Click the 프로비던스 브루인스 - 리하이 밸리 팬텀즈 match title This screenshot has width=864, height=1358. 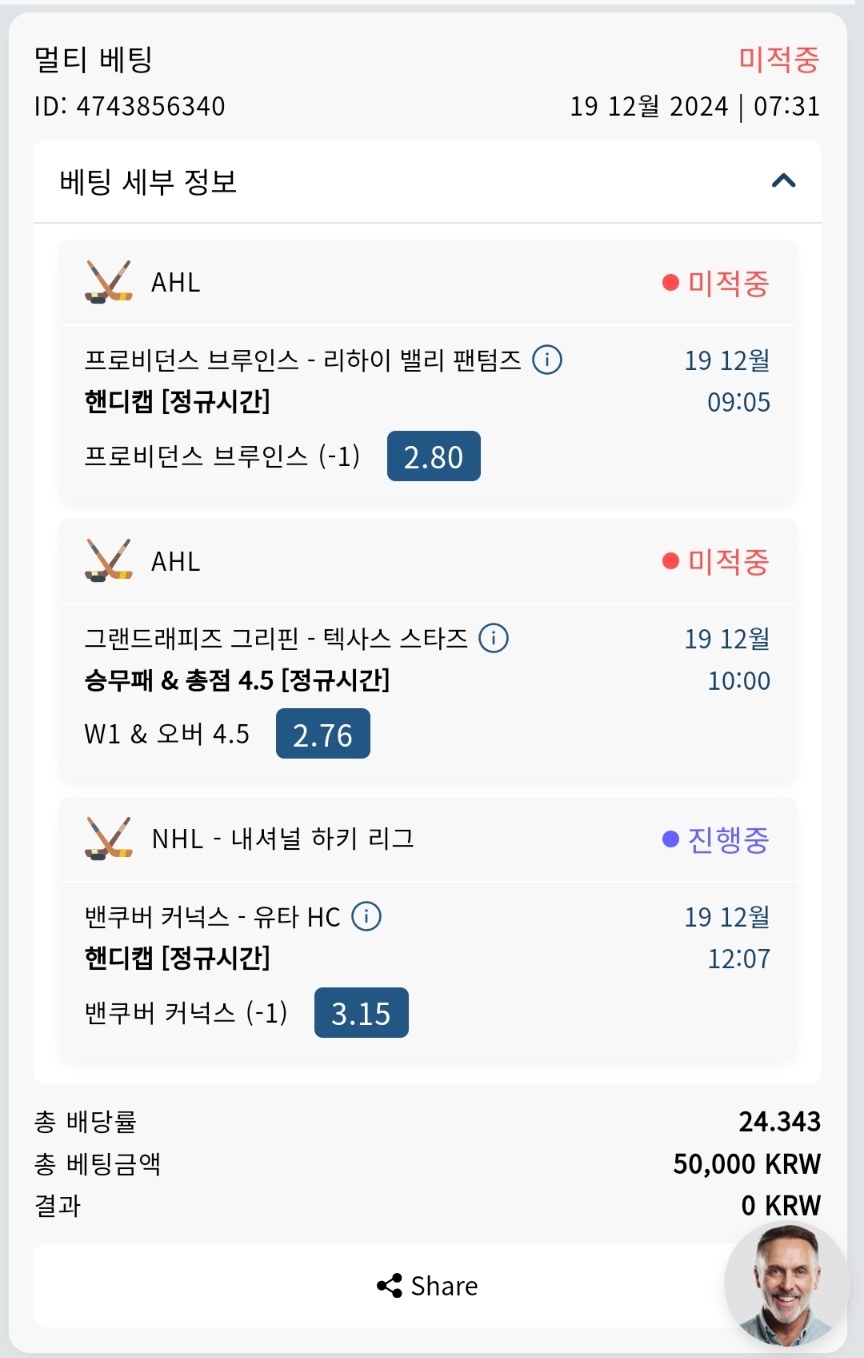[304, 360]
